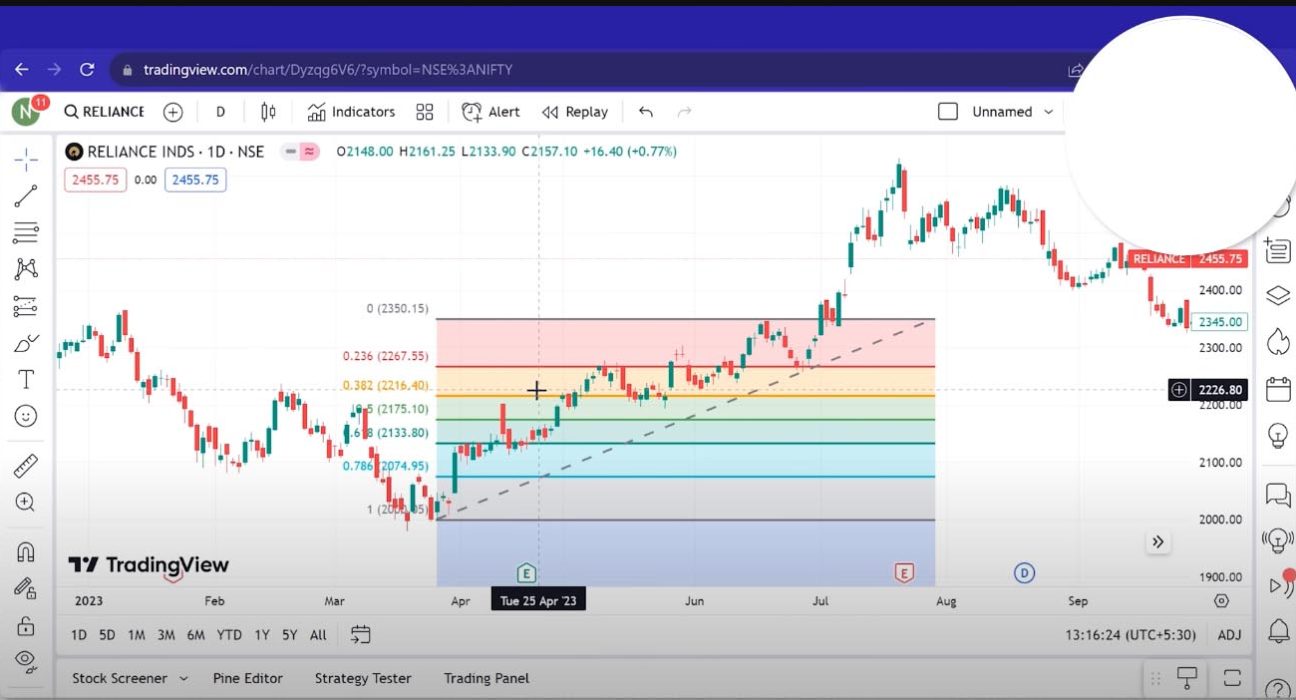1296x700 pixels.
Task: Toggle lock all drawing tools
Action: tap(26, 626)
